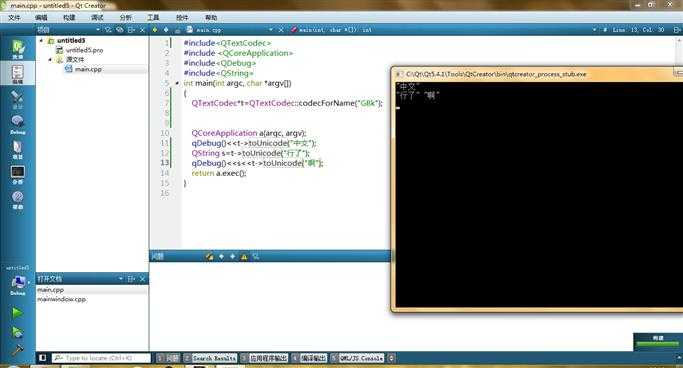This screenshot has height=368, width=683.
Task: Click the green build progress bar
Action: click(658, 344)
